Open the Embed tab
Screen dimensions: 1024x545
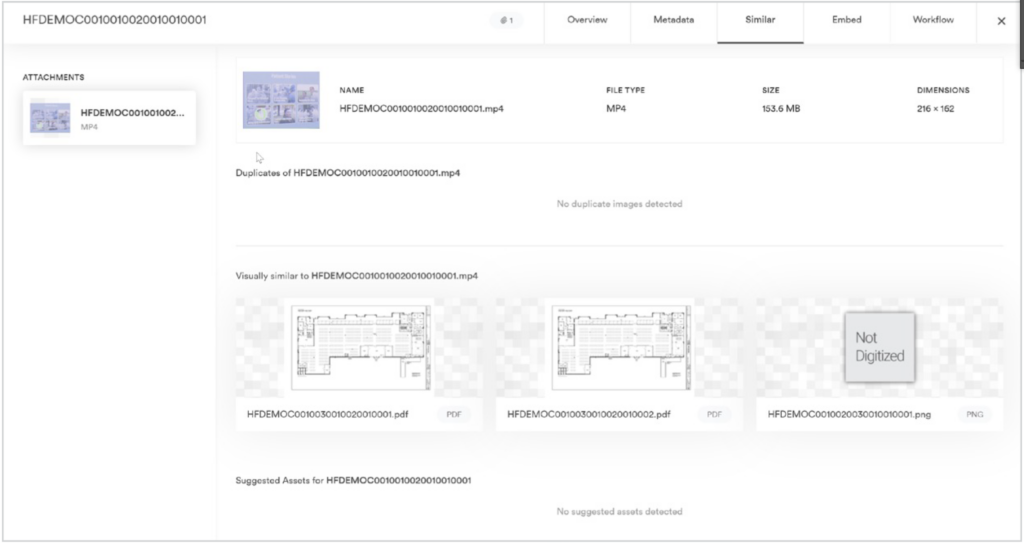click(x=846, y=20)
